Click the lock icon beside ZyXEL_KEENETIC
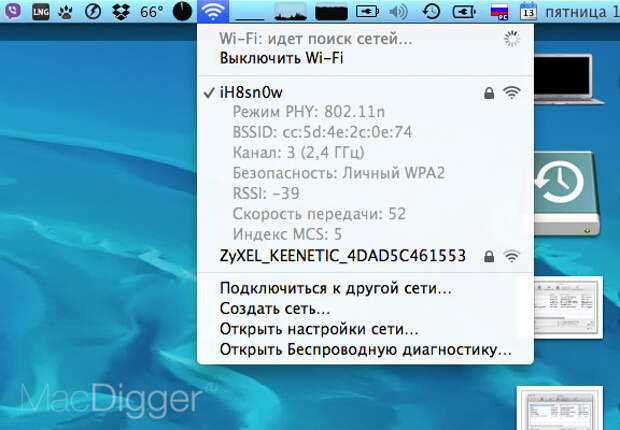This screenshot has height=430, width=620. (489, 257)
